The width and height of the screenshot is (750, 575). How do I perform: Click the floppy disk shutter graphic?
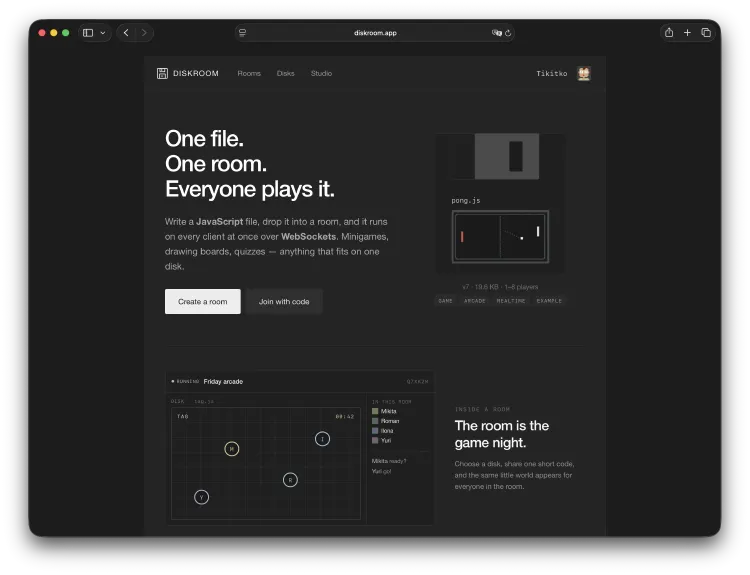507,156
